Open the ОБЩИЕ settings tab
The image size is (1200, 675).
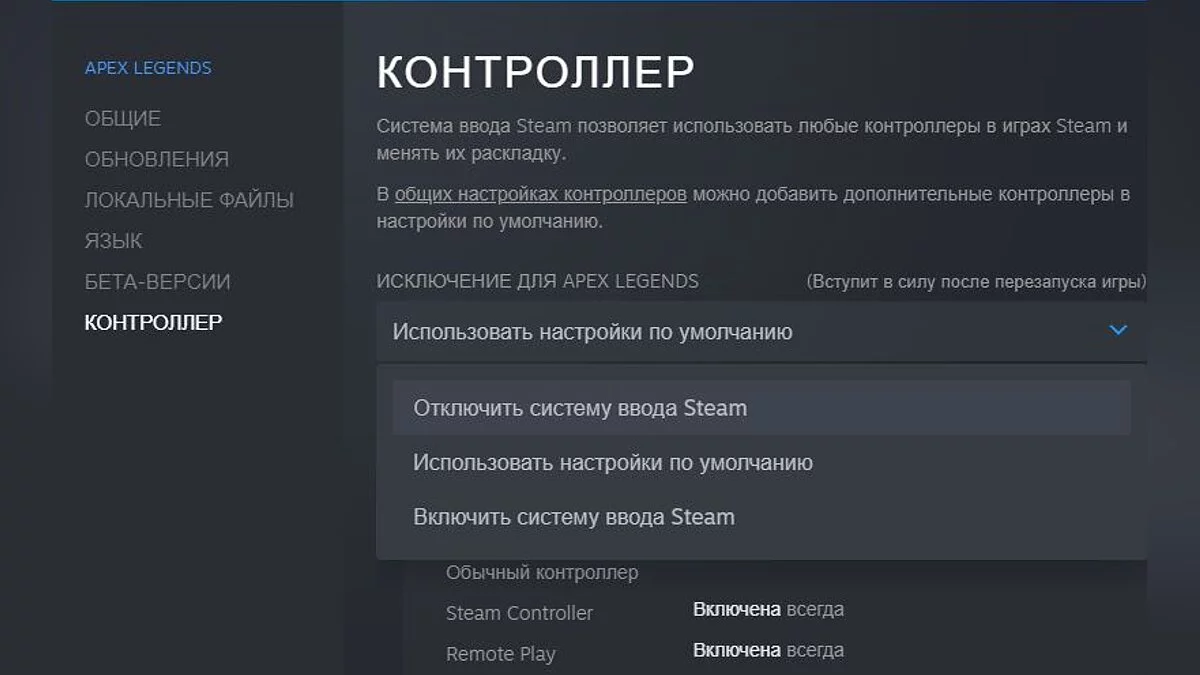point(122,118)
